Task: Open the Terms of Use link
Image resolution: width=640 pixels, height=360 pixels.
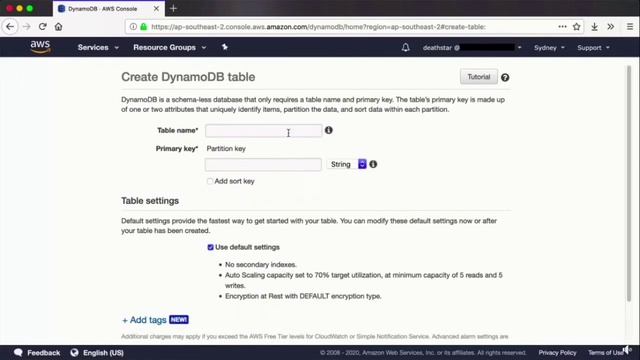Action: (x=606, y=353)
